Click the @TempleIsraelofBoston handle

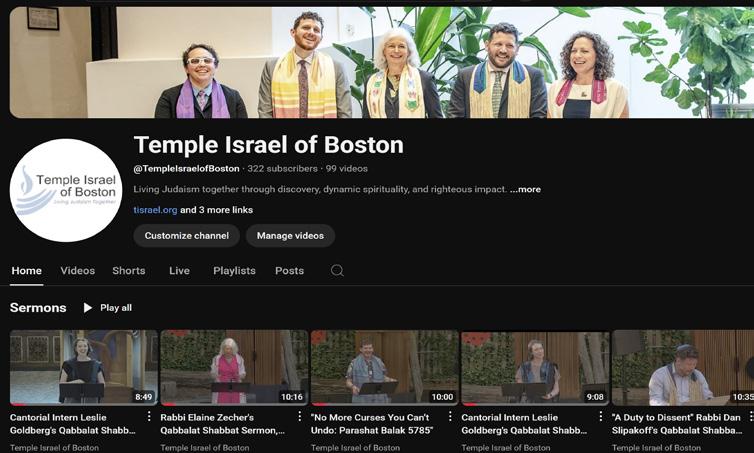(x=187, y=169)
